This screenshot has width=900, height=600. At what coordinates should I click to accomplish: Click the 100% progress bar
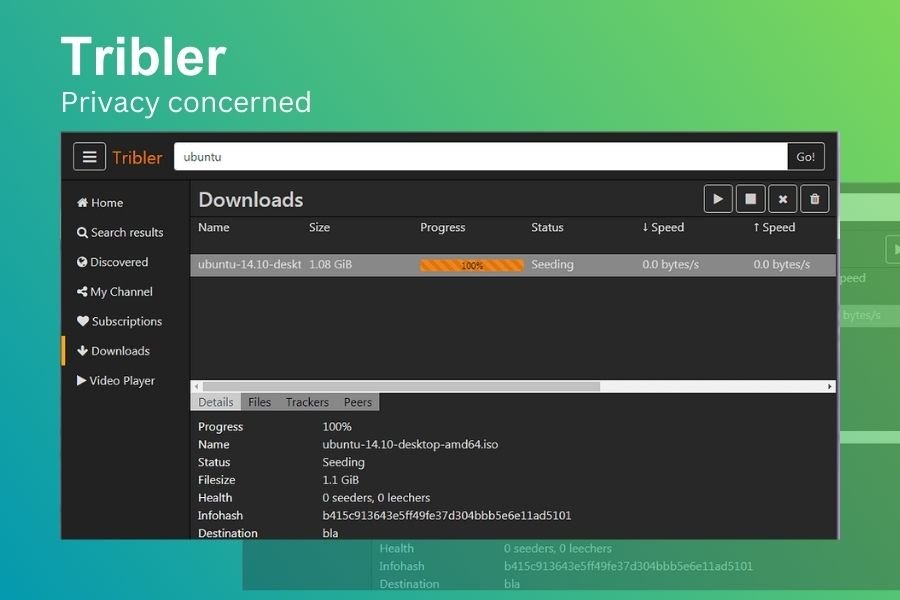click(x=471, y=265)
